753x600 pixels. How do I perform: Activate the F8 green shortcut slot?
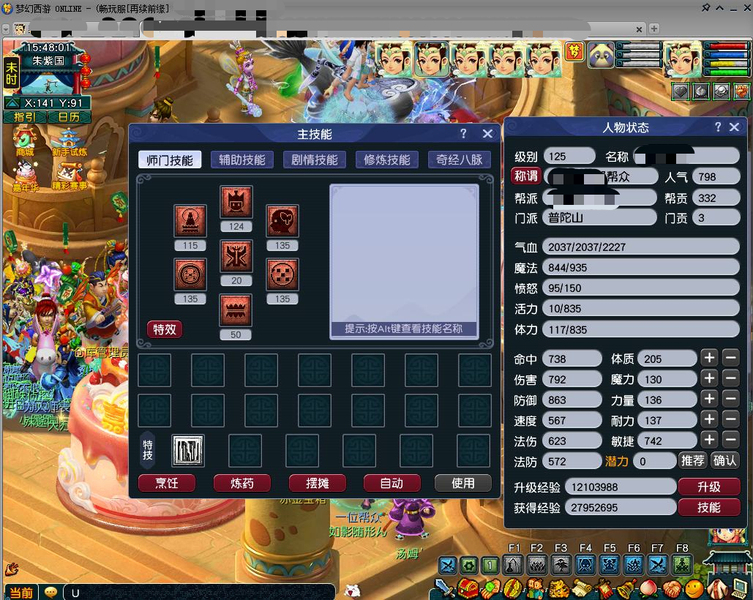click(x=682, y=565)
